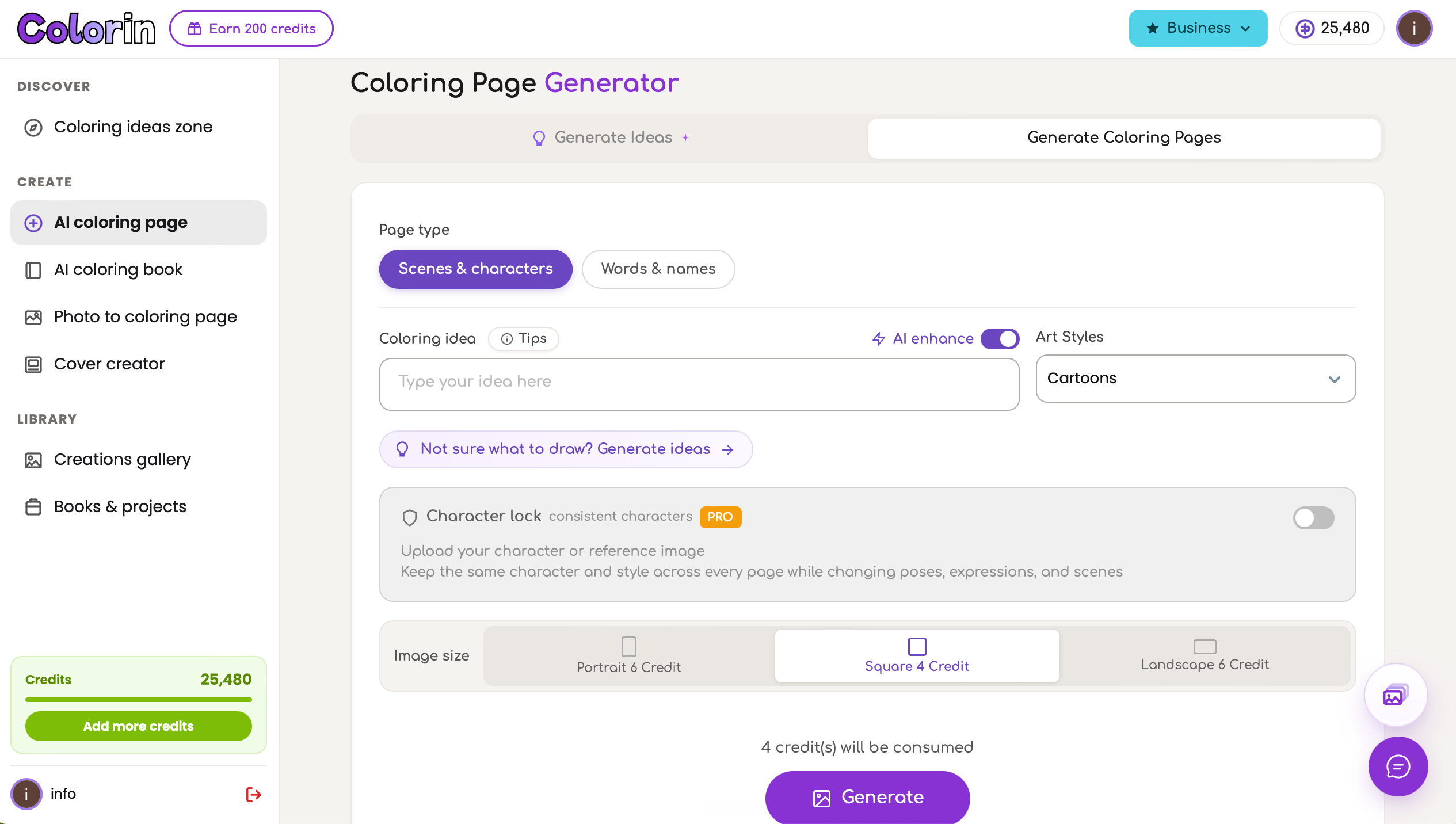Choose Portrait 6 Credit image size
Screen dimensions: 1456x824
629,655
